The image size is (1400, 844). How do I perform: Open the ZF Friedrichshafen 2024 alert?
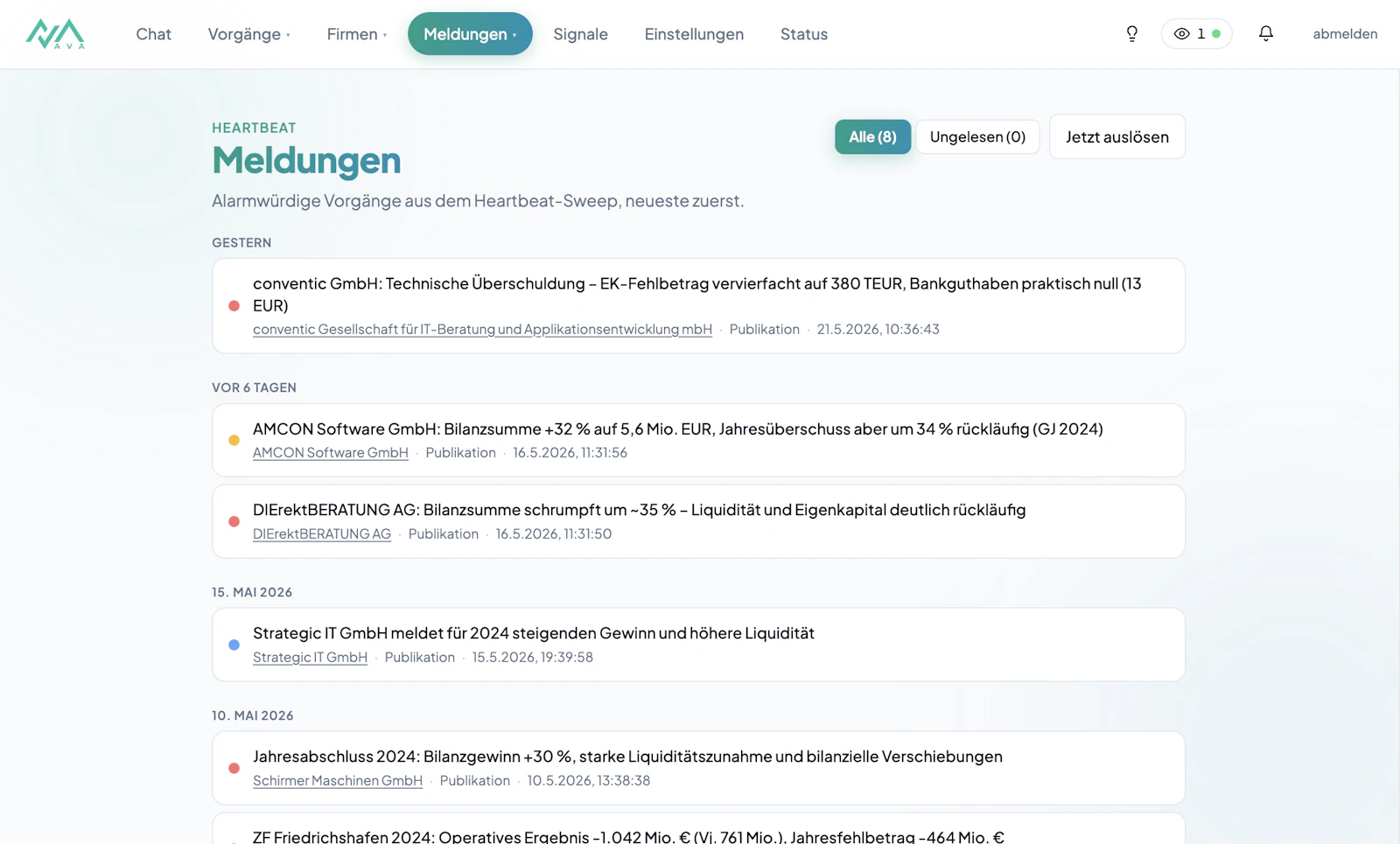pyautogui.click(x=698, y=830)
